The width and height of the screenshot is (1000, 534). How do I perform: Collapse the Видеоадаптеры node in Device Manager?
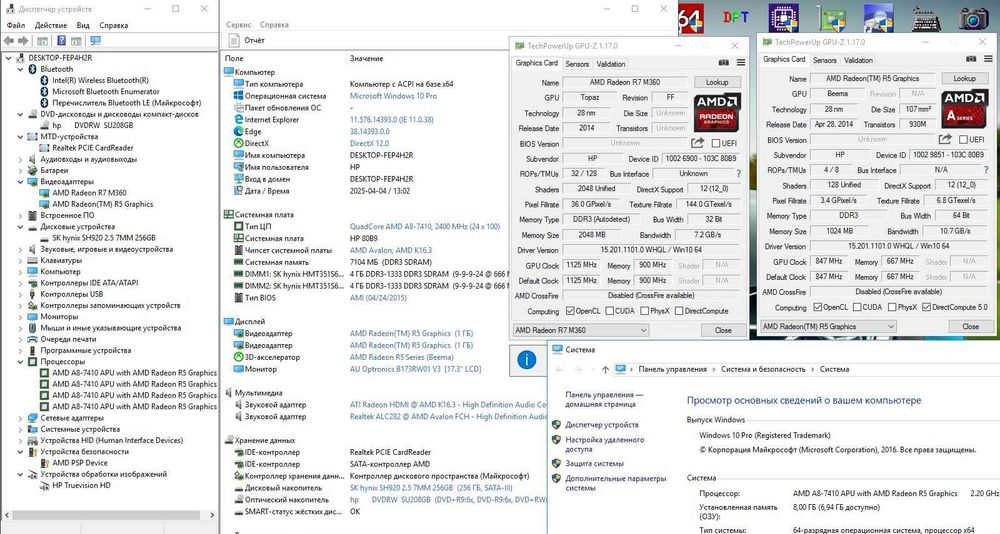[20, 182]
